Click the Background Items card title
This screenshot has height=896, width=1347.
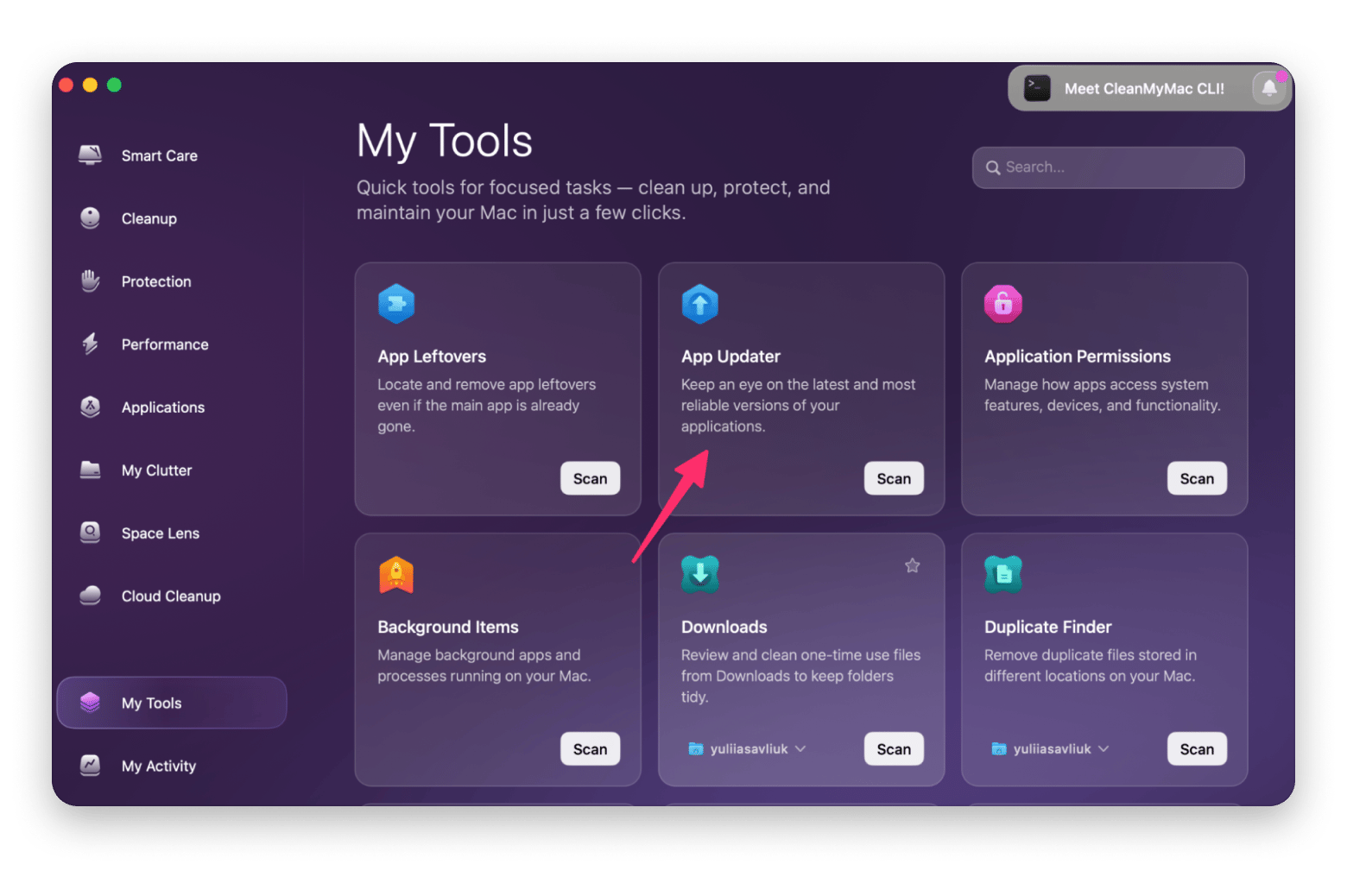tap(448, 627)
